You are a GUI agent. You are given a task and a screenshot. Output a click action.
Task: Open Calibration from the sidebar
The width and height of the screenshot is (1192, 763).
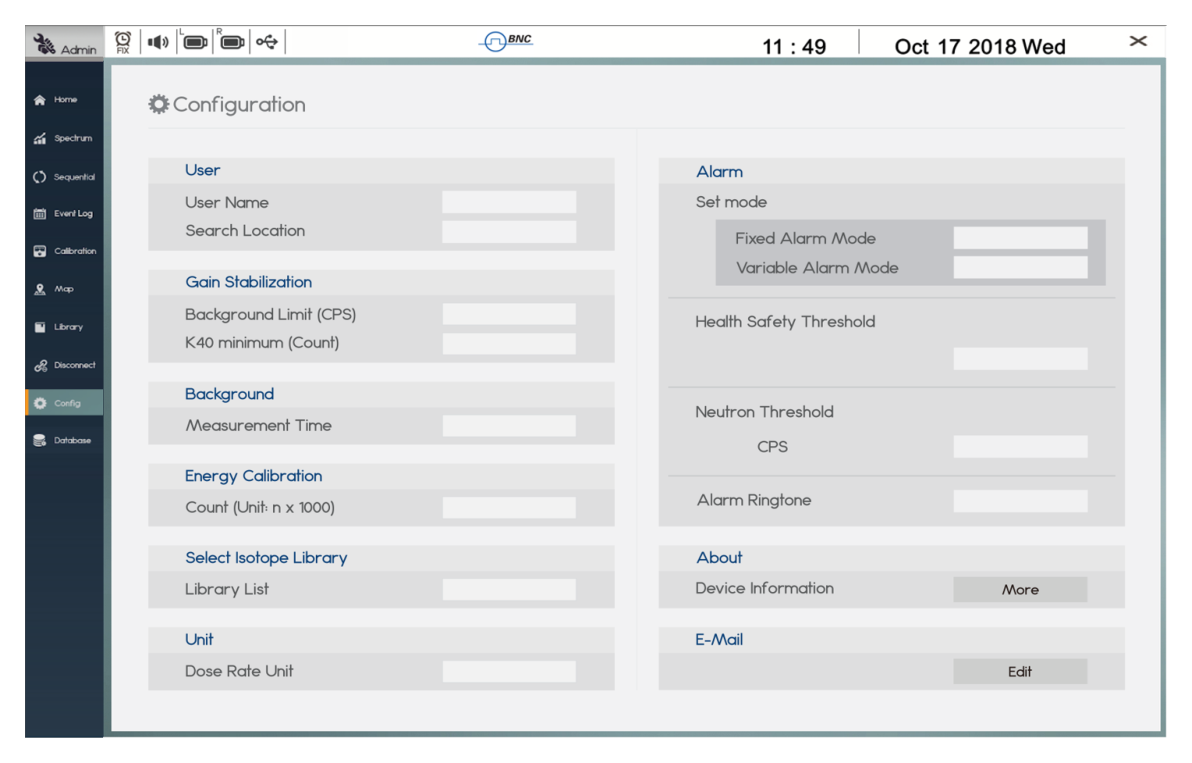tap(64, 251)
